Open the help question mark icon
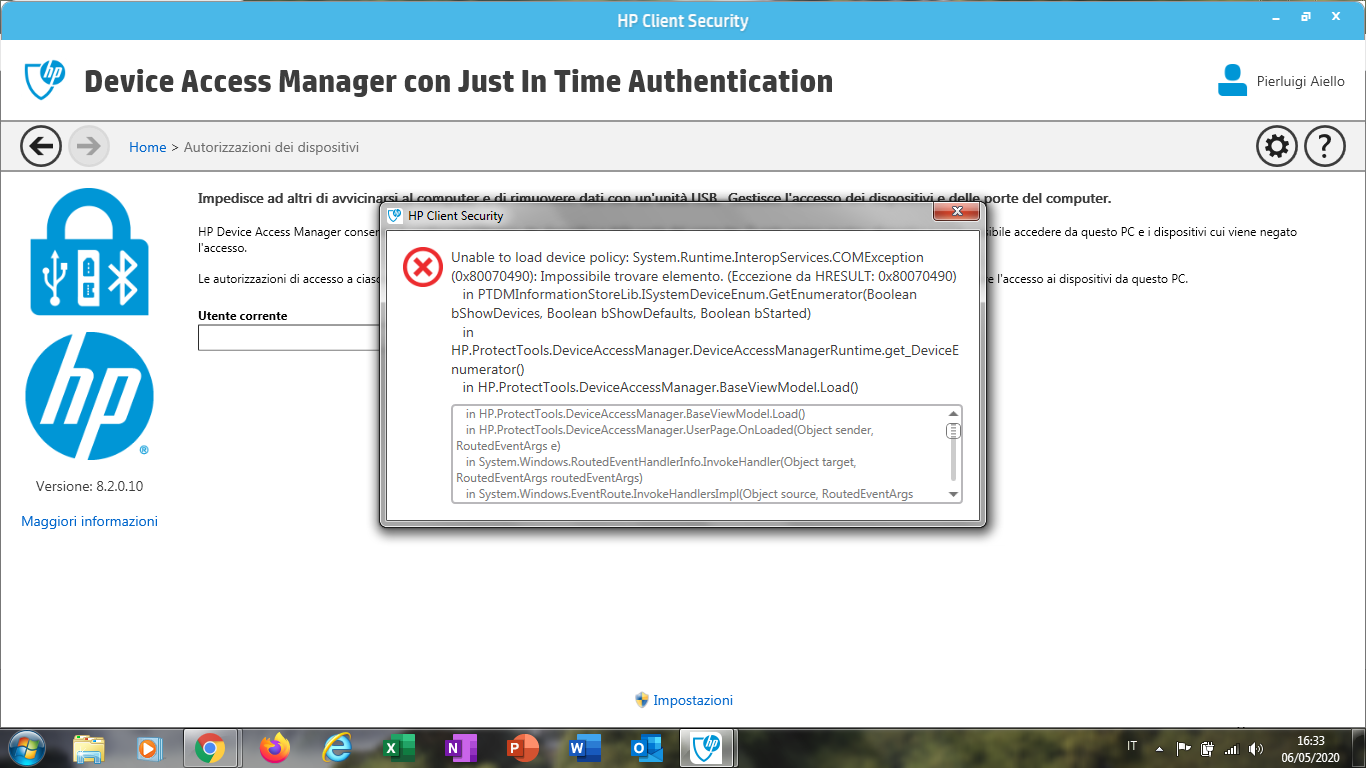Viewport: 1366px width, 768px height. tap(1324, 146)
